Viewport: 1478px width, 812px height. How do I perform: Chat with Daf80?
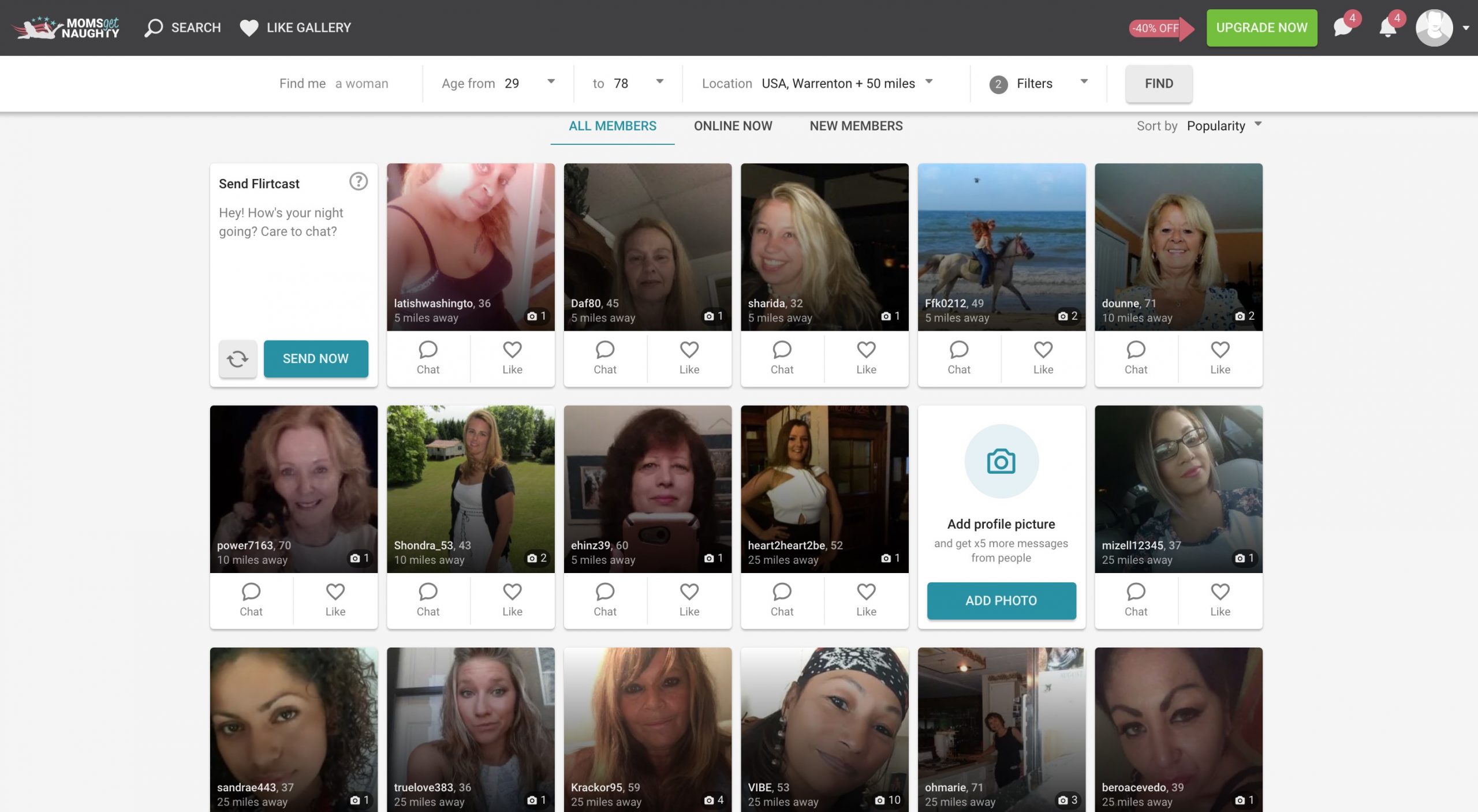pos(604,358)
